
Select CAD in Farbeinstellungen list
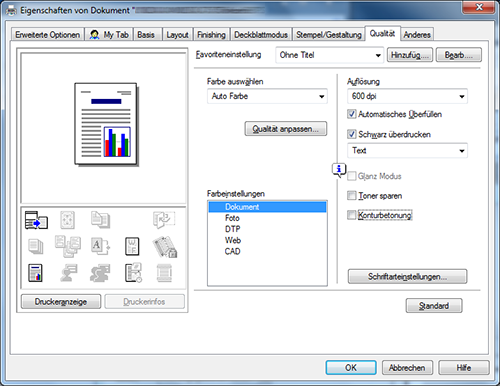(x=267, y=251)
